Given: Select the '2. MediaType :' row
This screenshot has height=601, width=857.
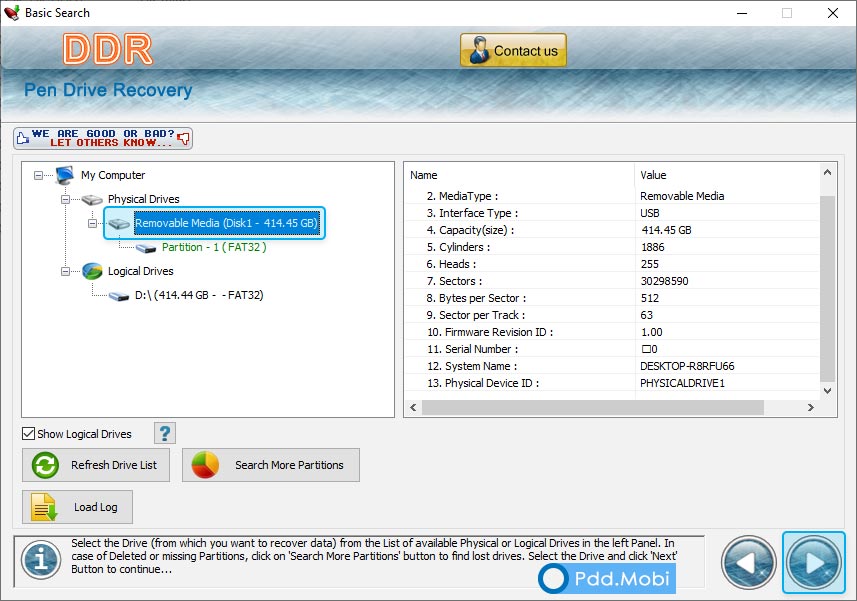Looking at the screenshot, I should click(612, 196).
